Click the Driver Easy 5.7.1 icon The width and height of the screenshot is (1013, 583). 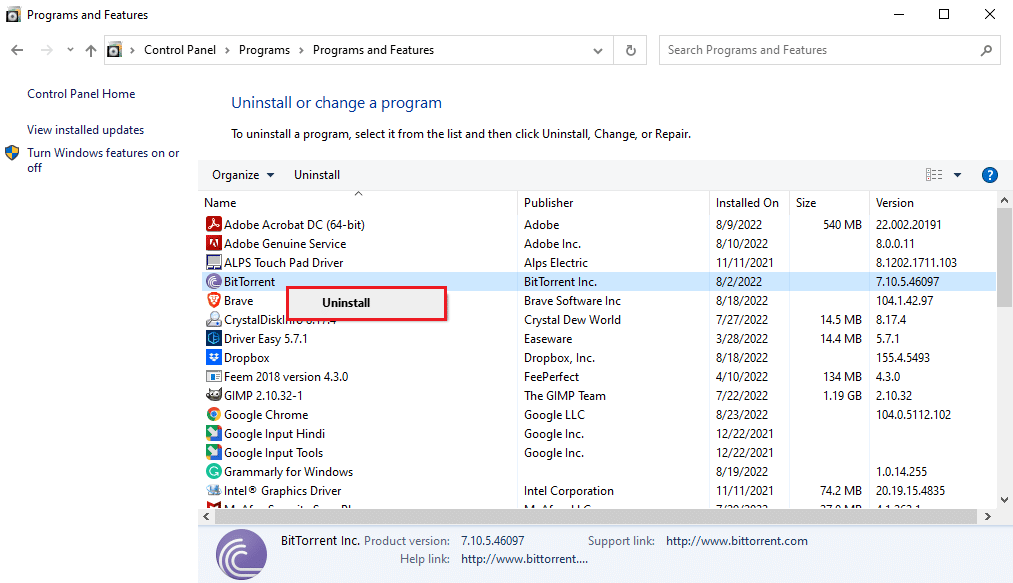click(x=213, y=338)
